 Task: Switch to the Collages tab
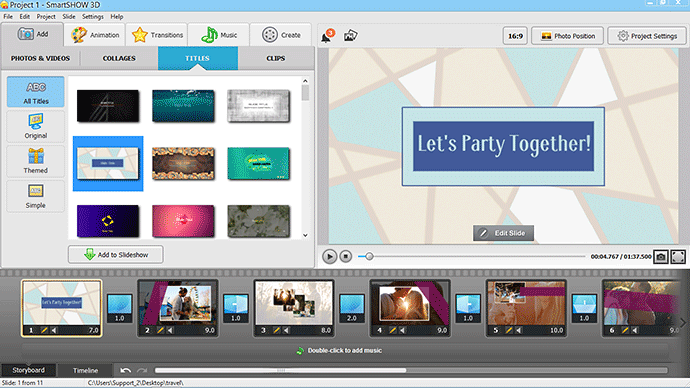pyautogui.click(x=119, y=58)
